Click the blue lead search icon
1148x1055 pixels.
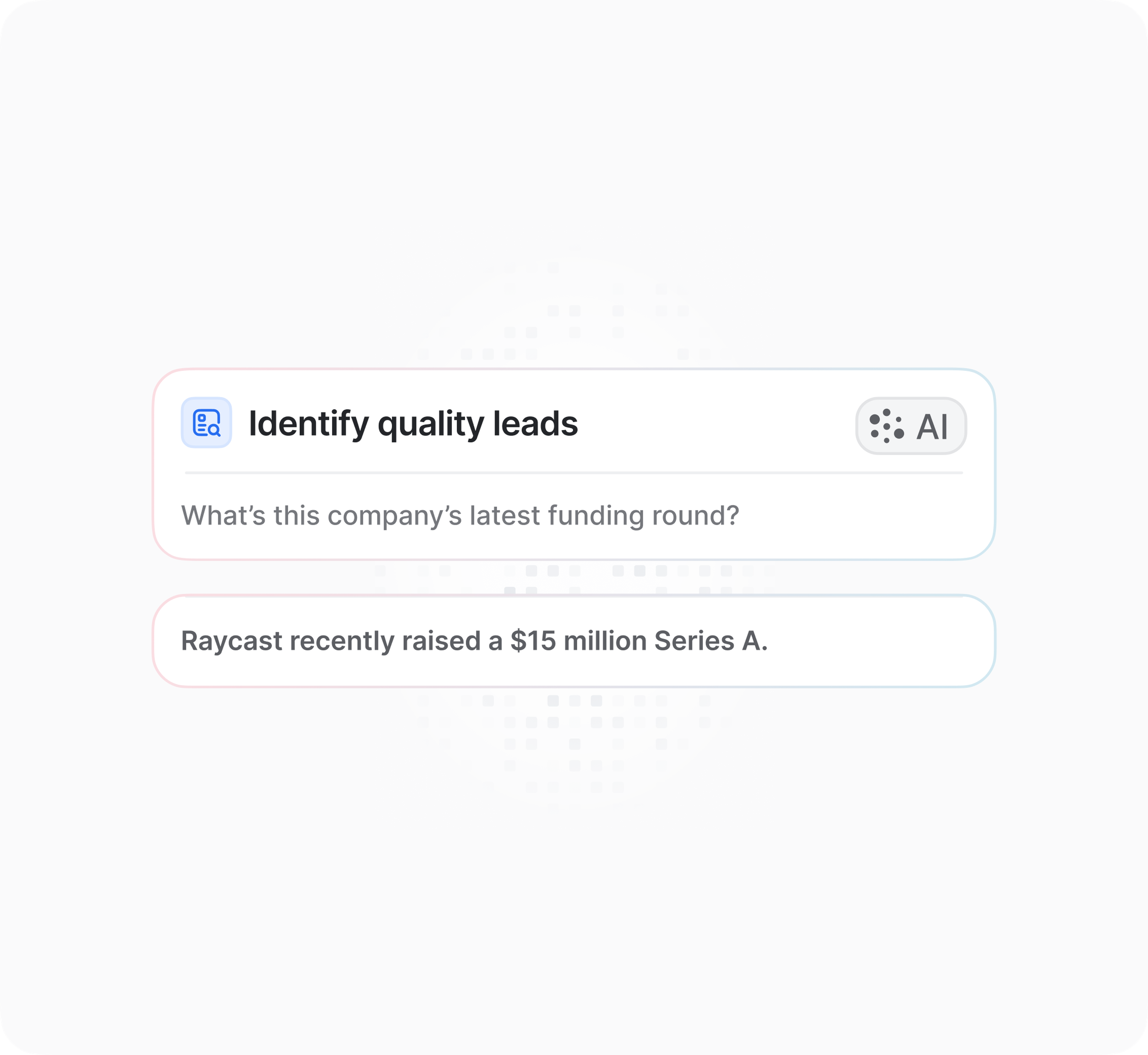coord(206,423)
